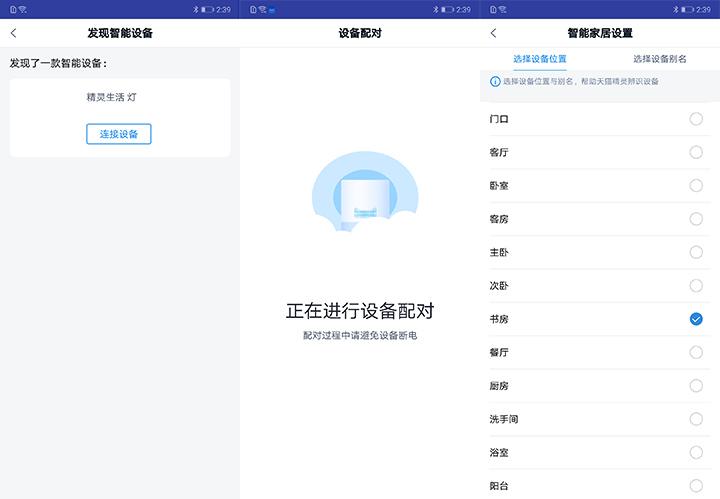Switch to the 选择设备别名 tab
Viewport: 720px width, 499px height.
(x=660, y=59)
